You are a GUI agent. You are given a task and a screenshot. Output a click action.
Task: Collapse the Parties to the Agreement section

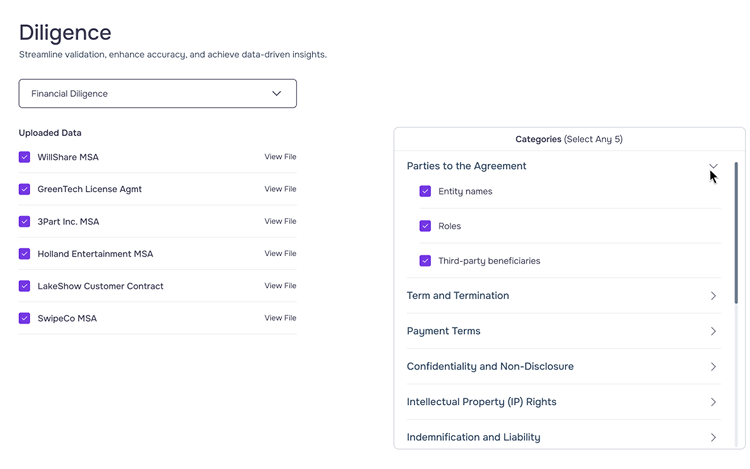coord(713,166)
